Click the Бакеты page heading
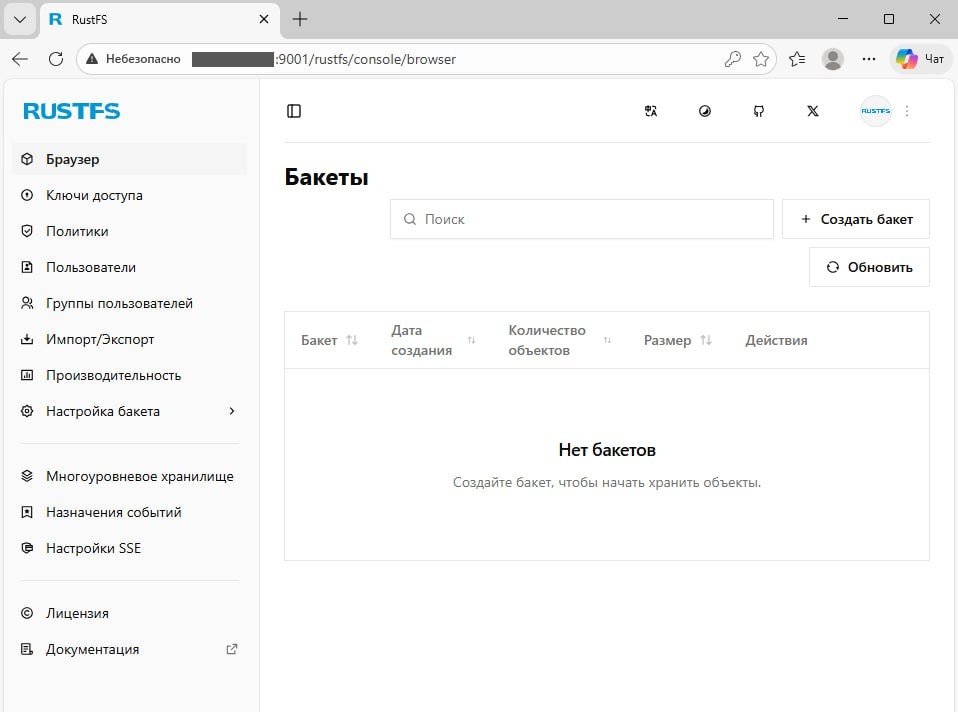This screenshot has height=712, width=958. click(x=326, y=177)
